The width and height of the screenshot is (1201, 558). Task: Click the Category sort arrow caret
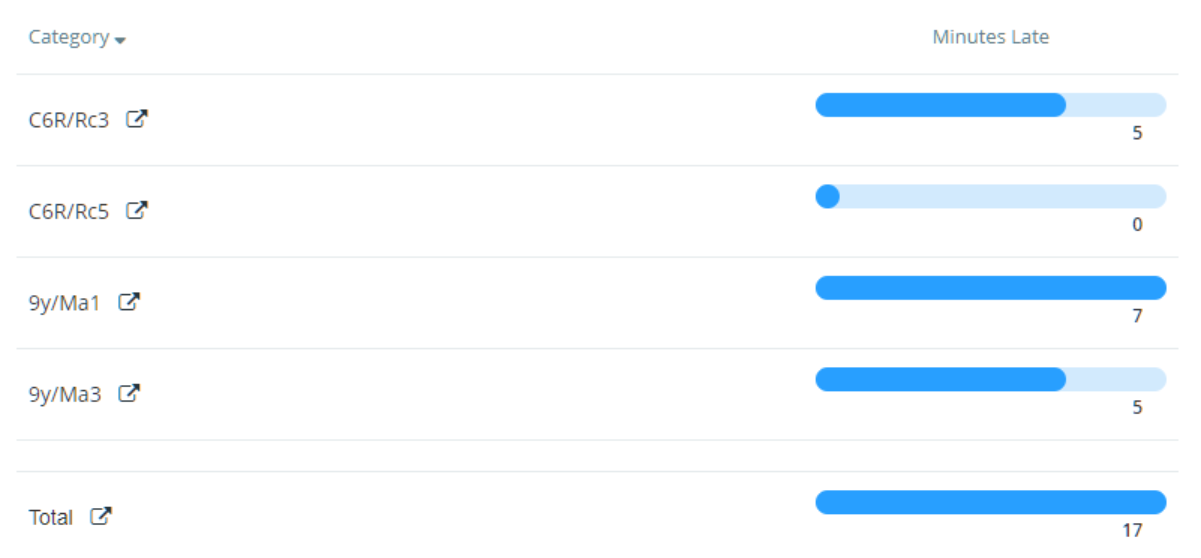[120, 41]
